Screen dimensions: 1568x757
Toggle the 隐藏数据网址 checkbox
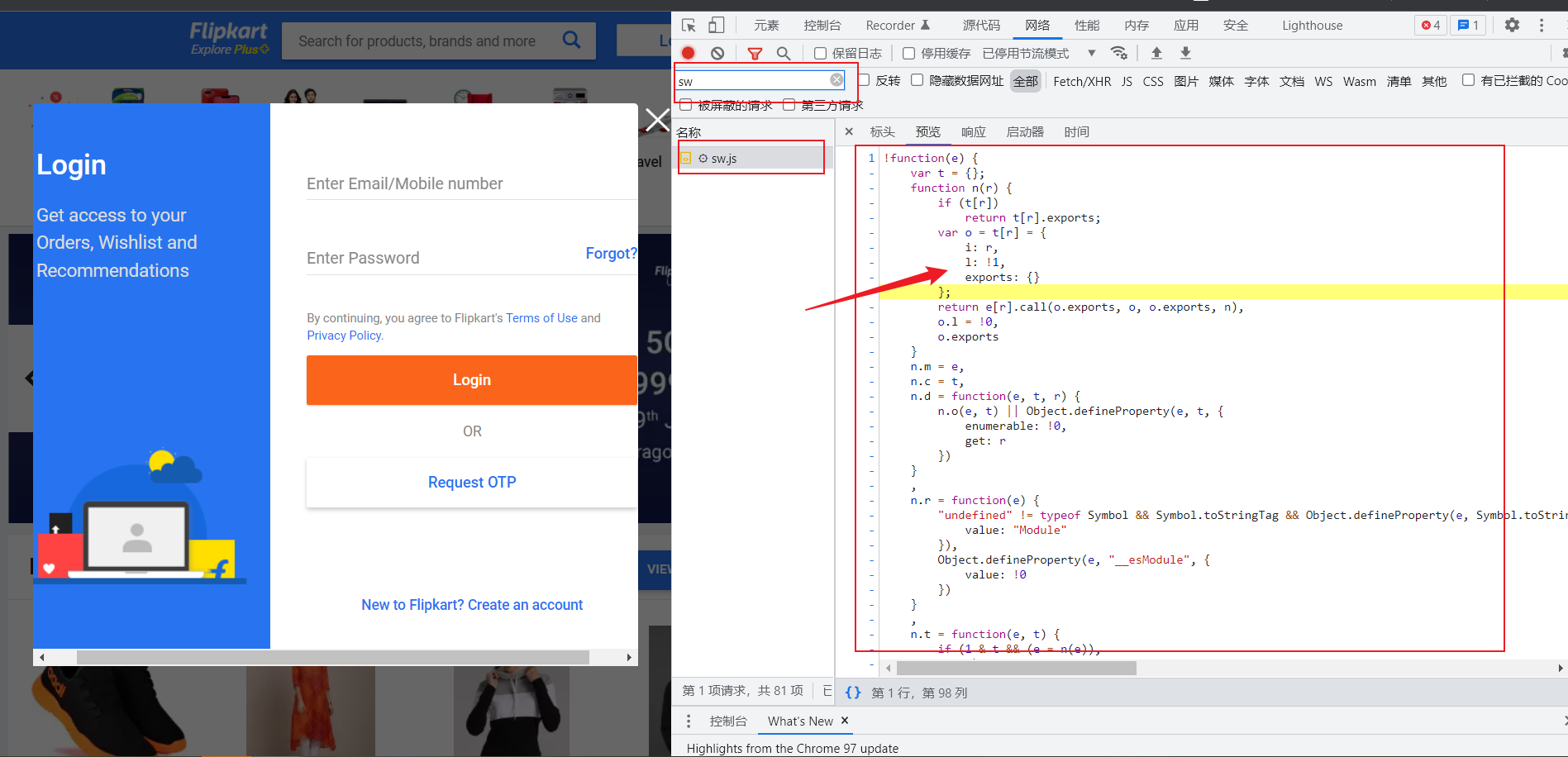917,80
